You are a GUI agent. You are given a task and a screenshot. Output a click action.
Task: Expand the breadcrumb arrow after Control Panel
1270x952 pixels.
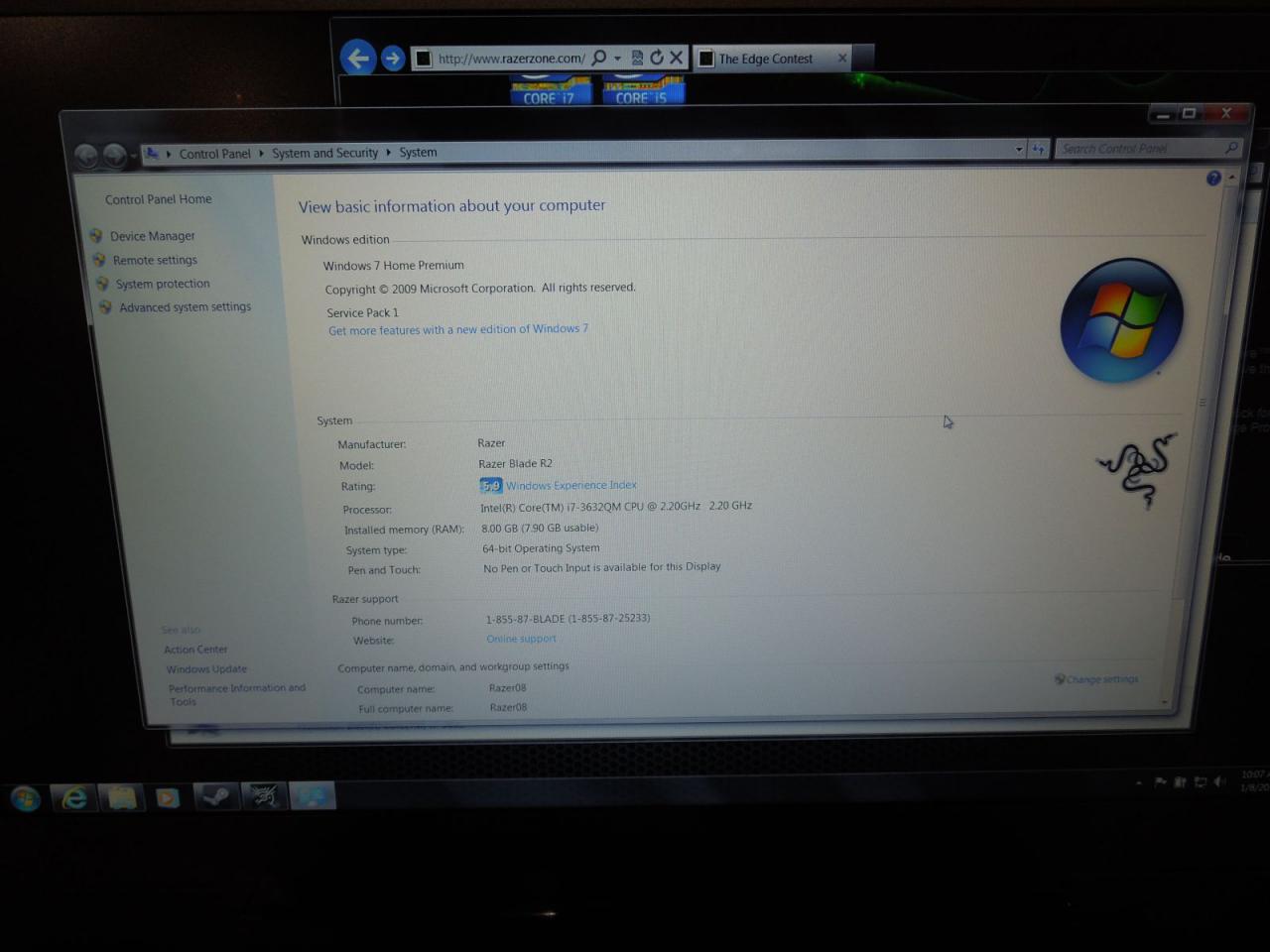[x=261, y=154]
